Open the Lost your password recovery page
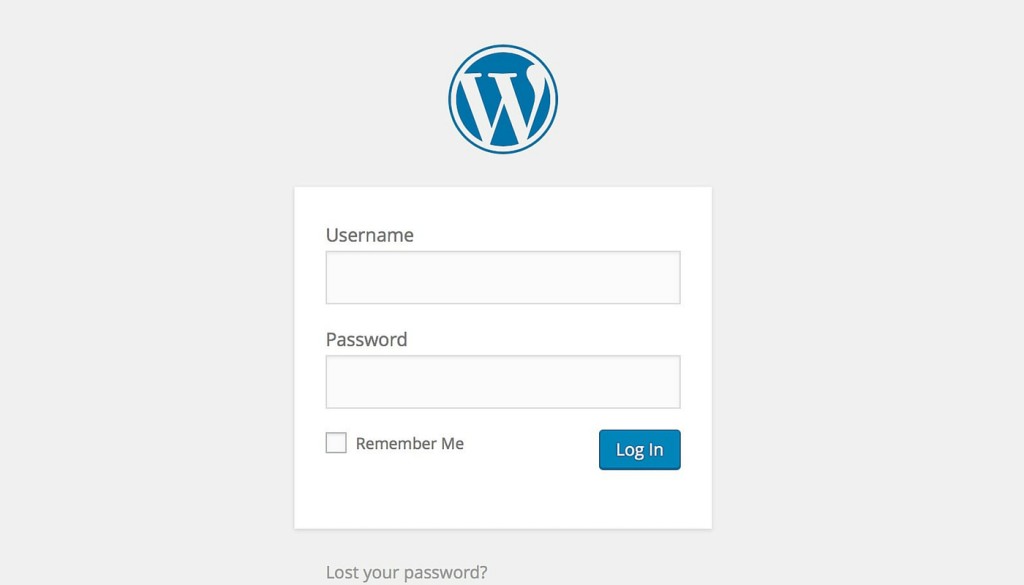 (406, 571)
